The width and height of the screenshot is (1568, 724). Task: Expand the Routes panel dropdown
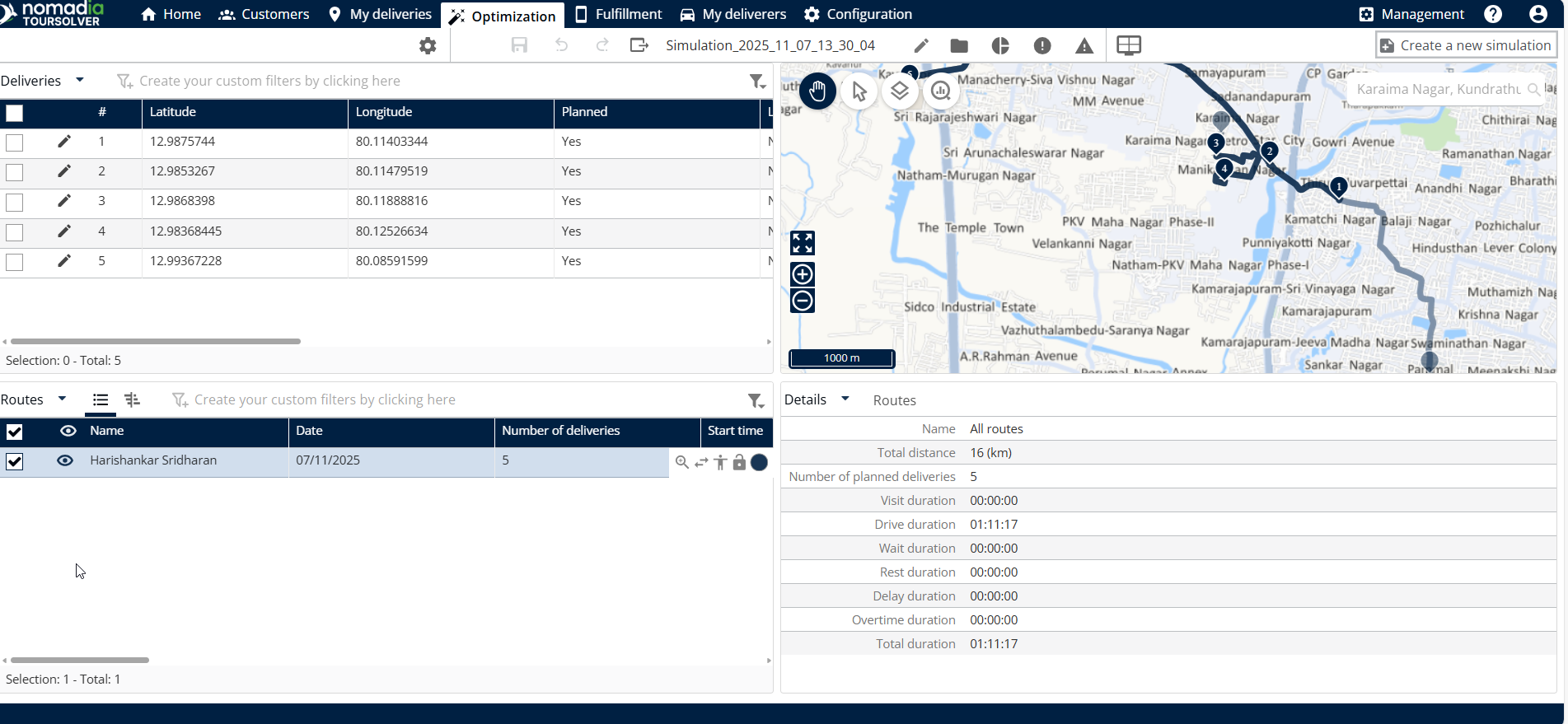62,399
